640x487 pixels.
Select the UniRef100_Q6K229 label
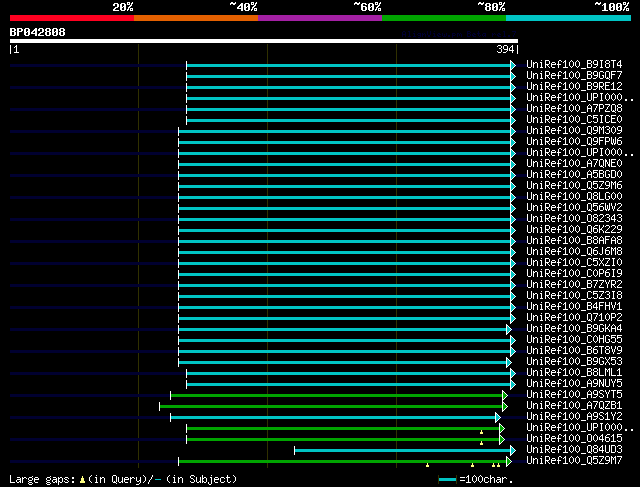574,230
